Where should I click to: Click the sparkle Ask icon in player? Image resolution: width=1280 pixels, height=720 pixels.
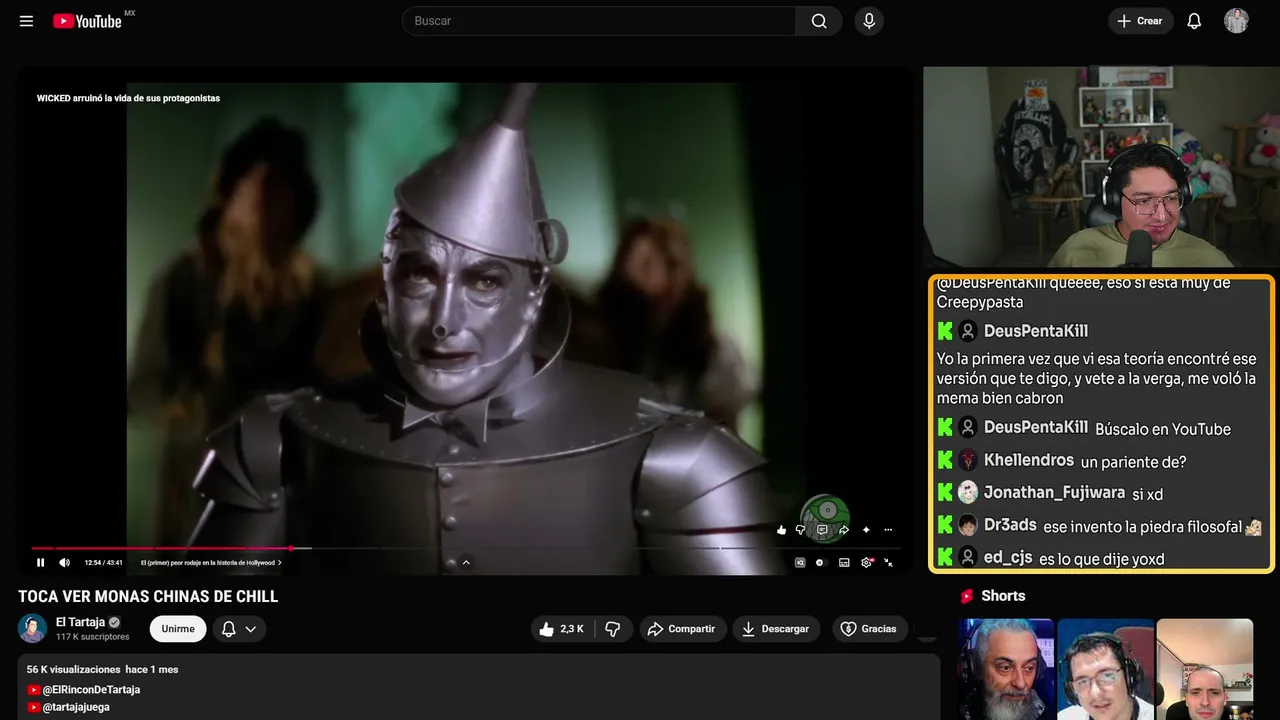[866, 530]
